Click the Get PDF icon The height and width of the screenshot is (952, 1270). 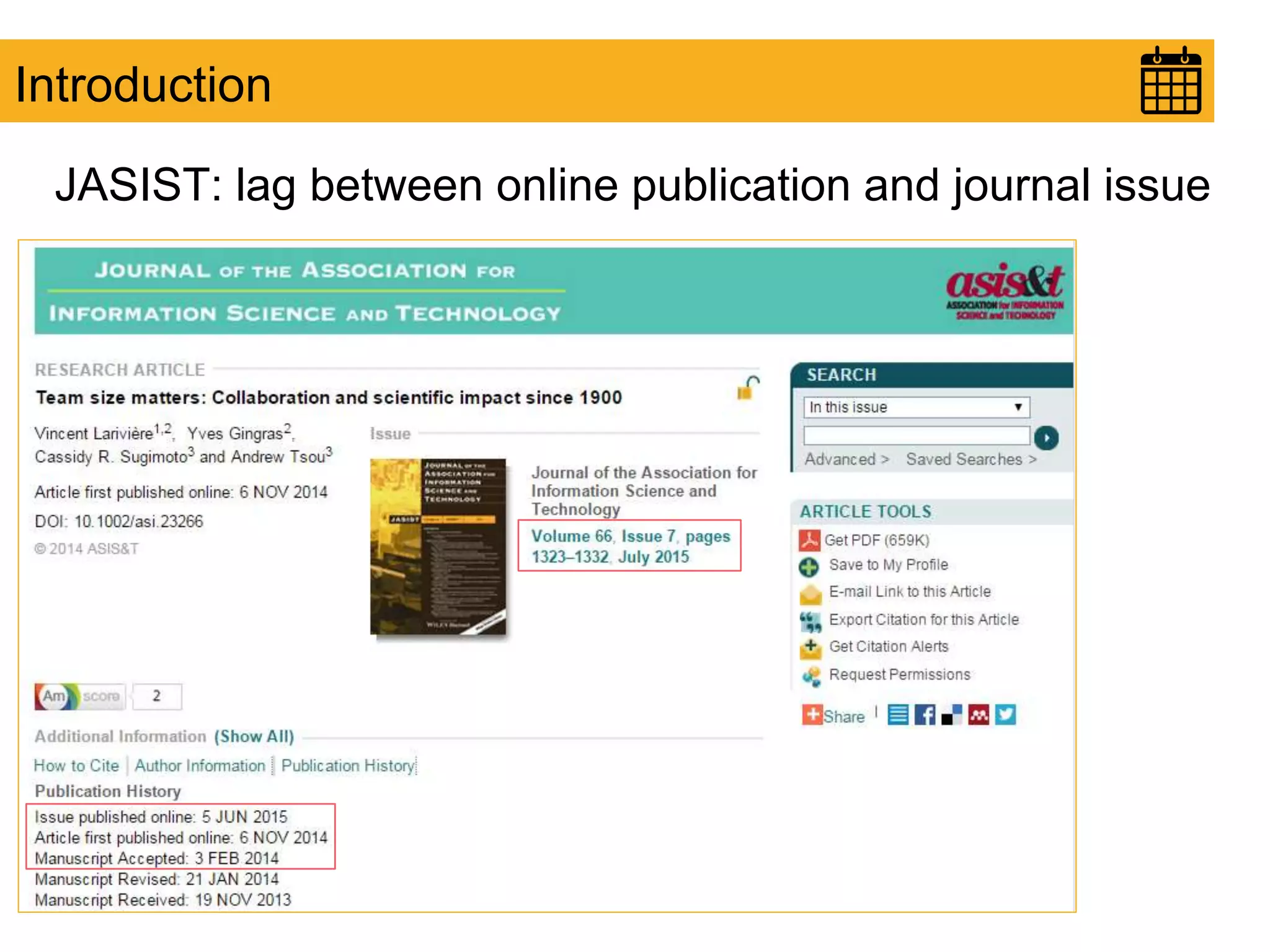pos(809,540)
